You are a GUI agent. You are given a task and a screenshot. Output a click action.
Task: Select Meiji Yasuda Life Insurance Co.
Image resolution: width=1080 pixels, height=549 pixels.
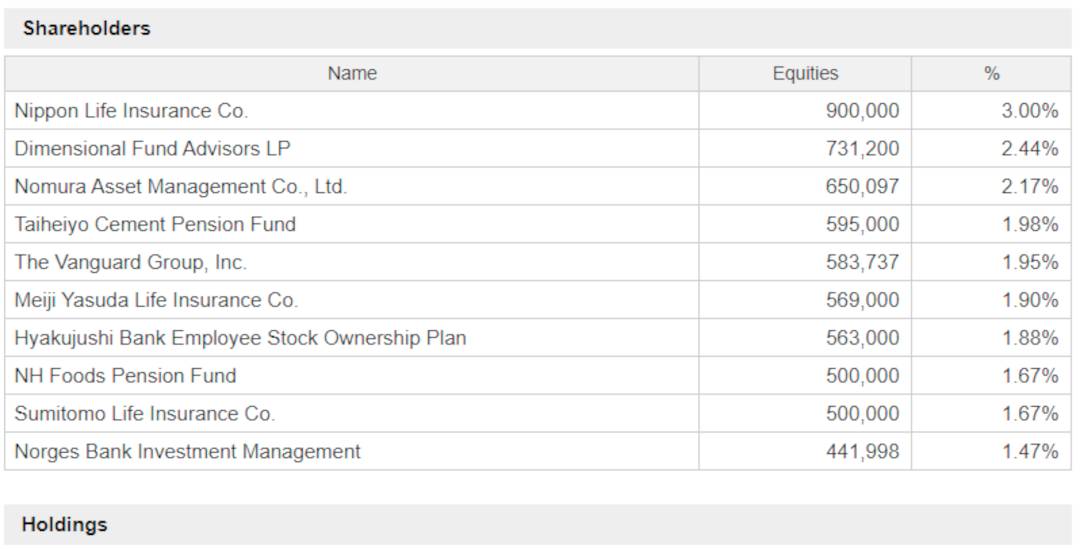tap(156, 300)
